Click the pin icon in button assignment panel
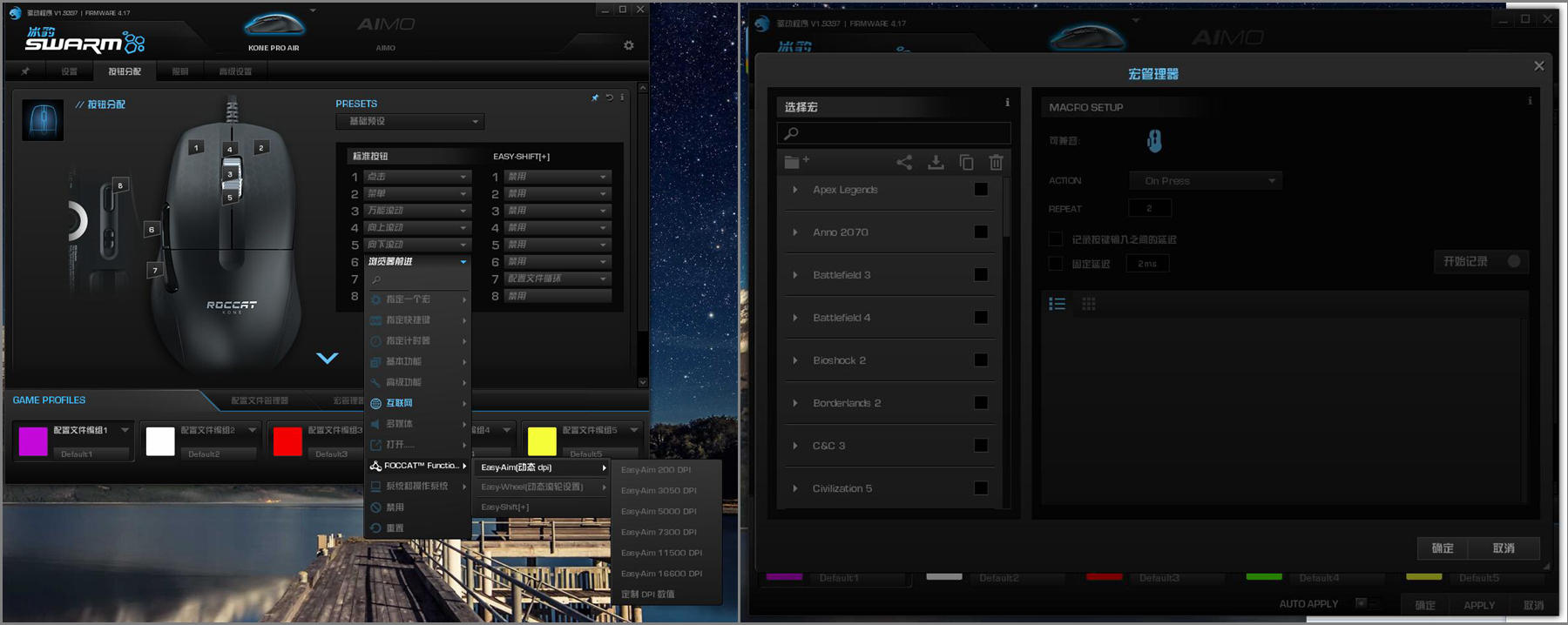Viewport: 1568px width, 625px height. coord(595,97)
